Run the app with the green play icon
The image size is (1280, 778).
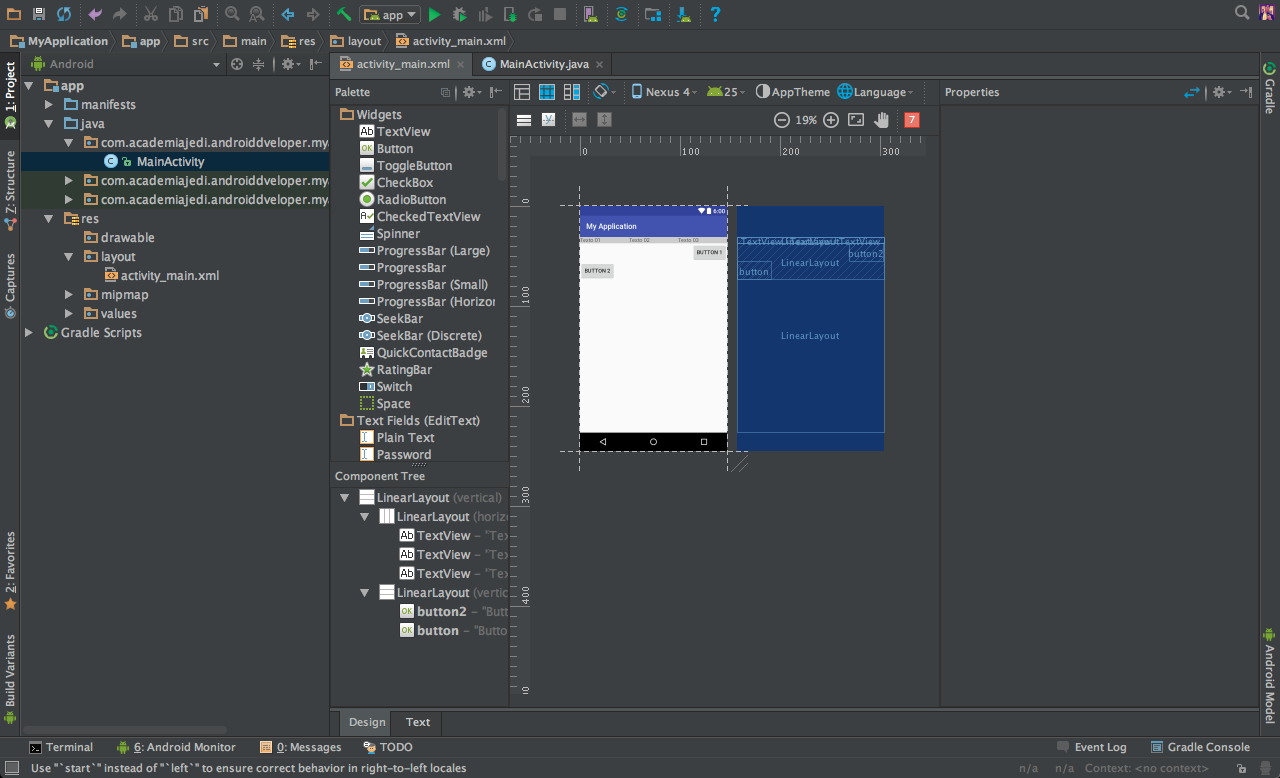tap(434, 14)
